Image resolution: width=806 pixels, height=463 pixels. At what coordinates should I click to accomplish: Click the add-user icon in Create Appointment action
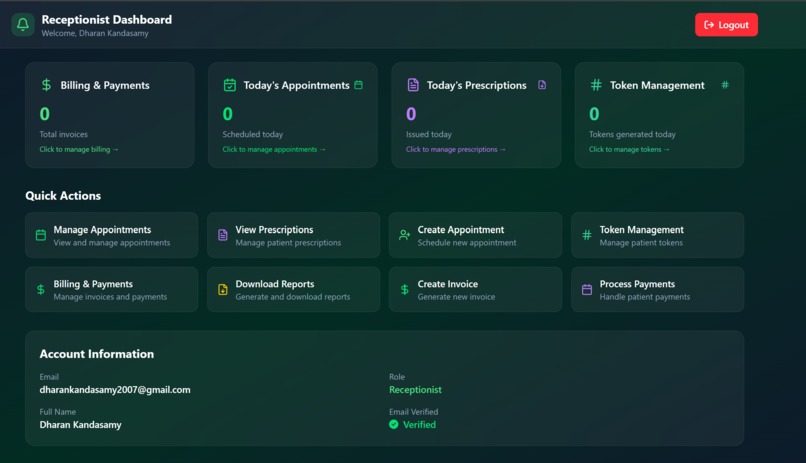405,235
